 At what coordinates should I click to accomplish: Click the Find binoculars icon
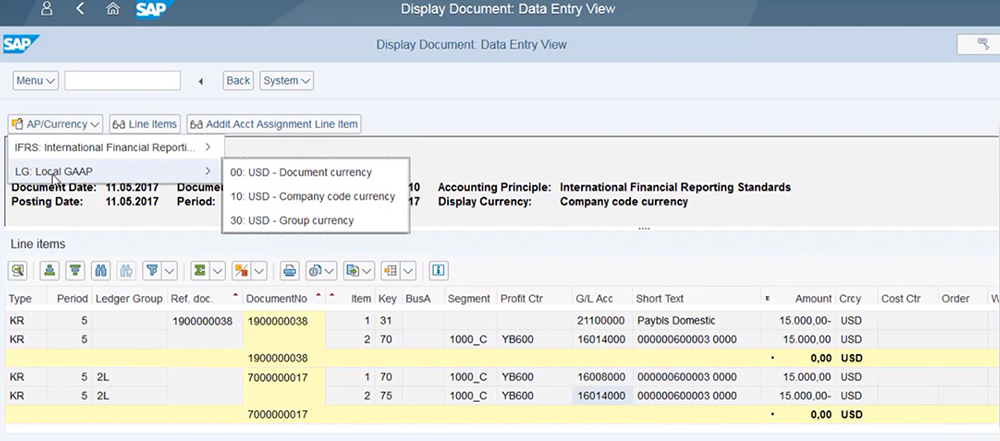tap(100, 270)
